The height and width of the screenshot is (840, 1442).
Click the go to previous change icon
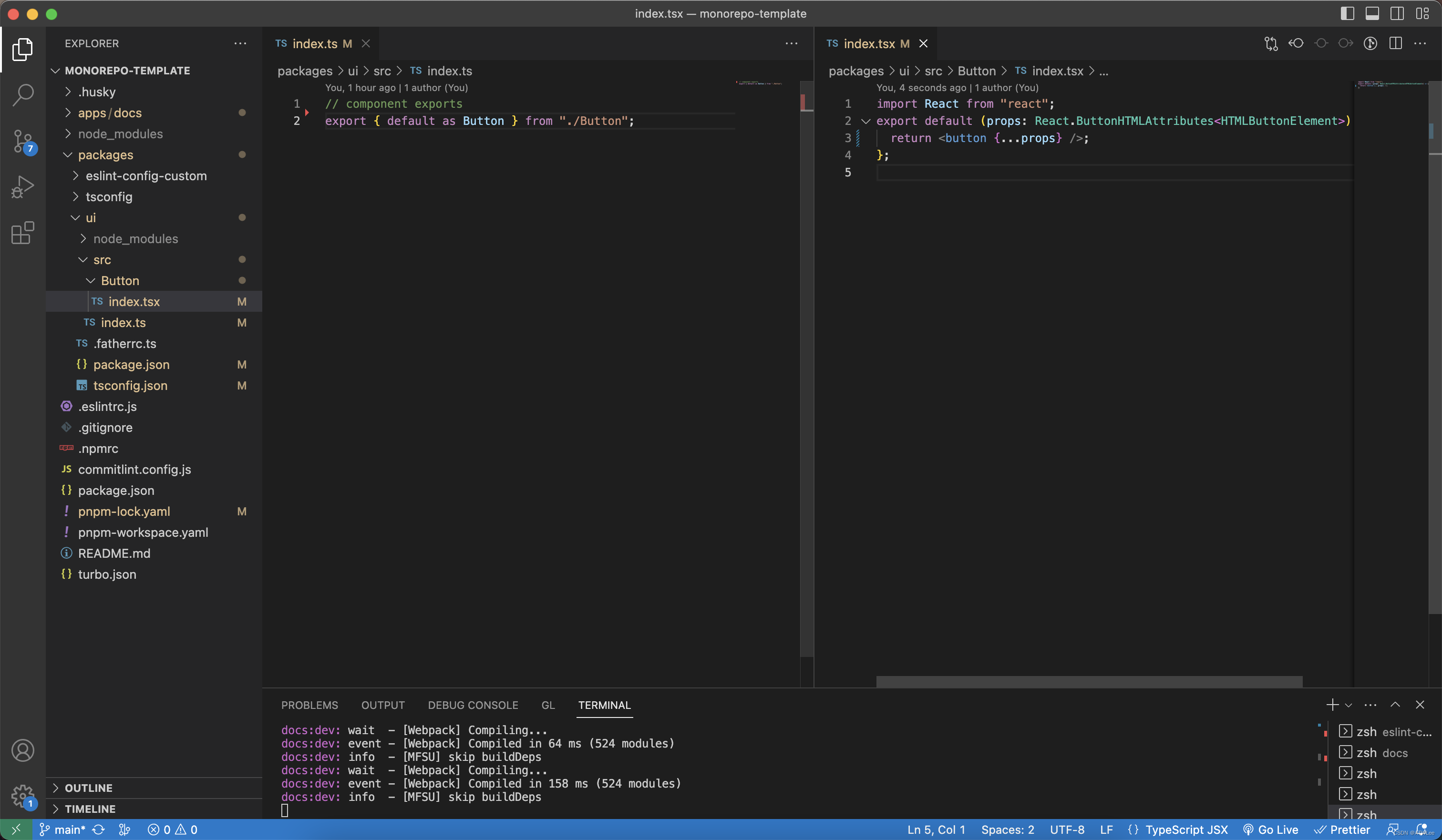click(1296, 43)
